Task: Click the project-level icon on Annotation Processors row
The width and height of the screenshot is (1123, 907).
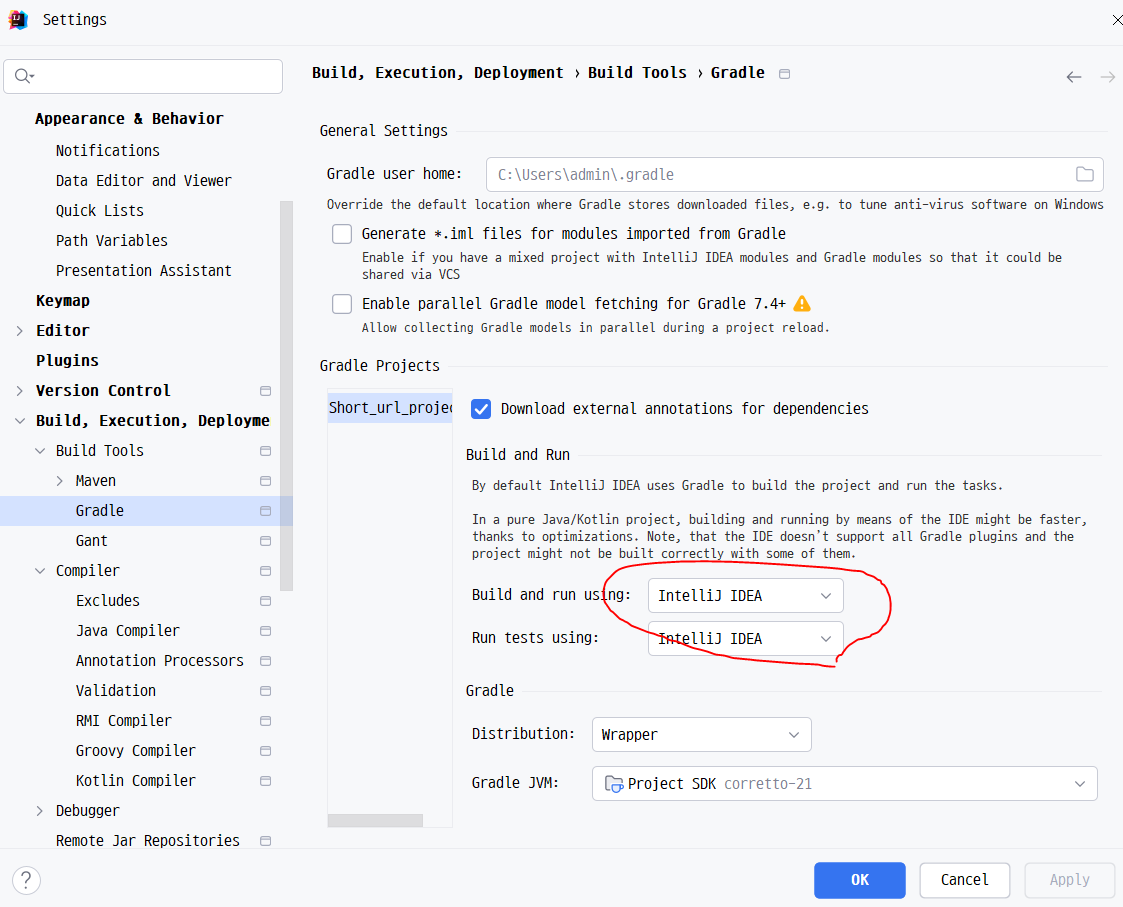Action: [x=265, y=661]
